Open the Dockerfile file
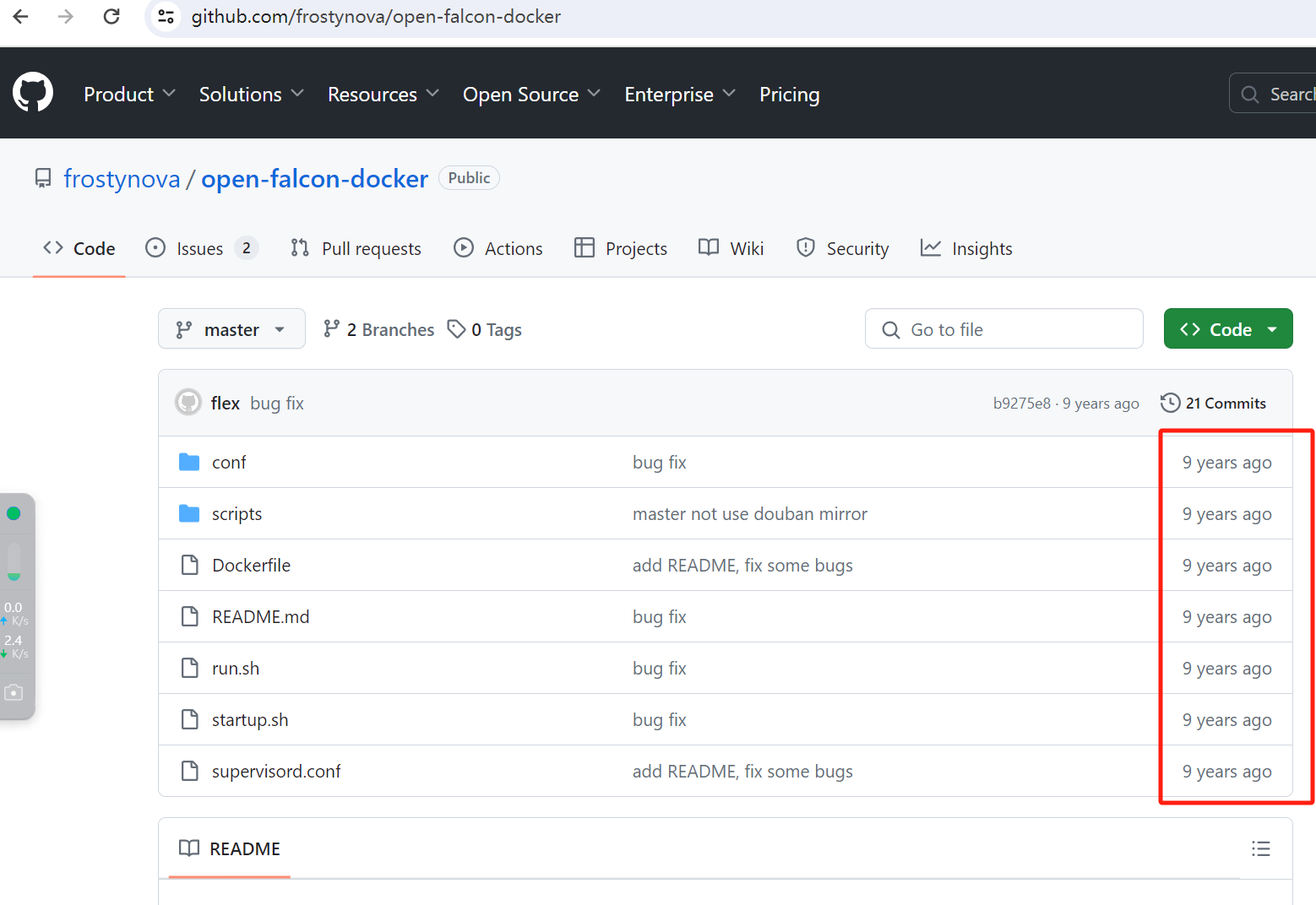1316x905 pixels. click(251, 565)
